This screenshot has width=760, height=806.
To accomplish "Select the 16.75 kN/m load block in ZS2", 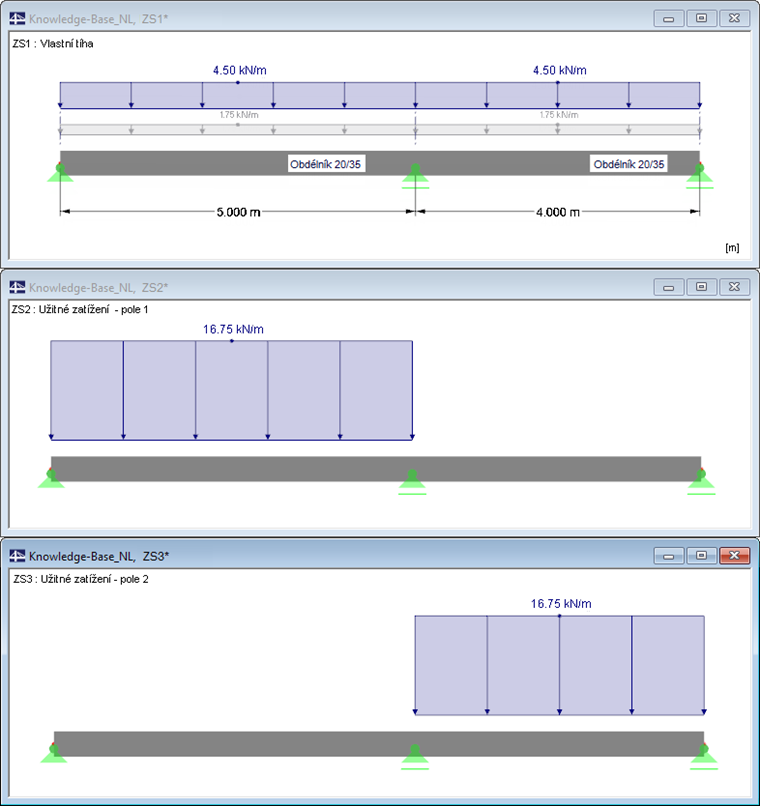I will [232, 390].
